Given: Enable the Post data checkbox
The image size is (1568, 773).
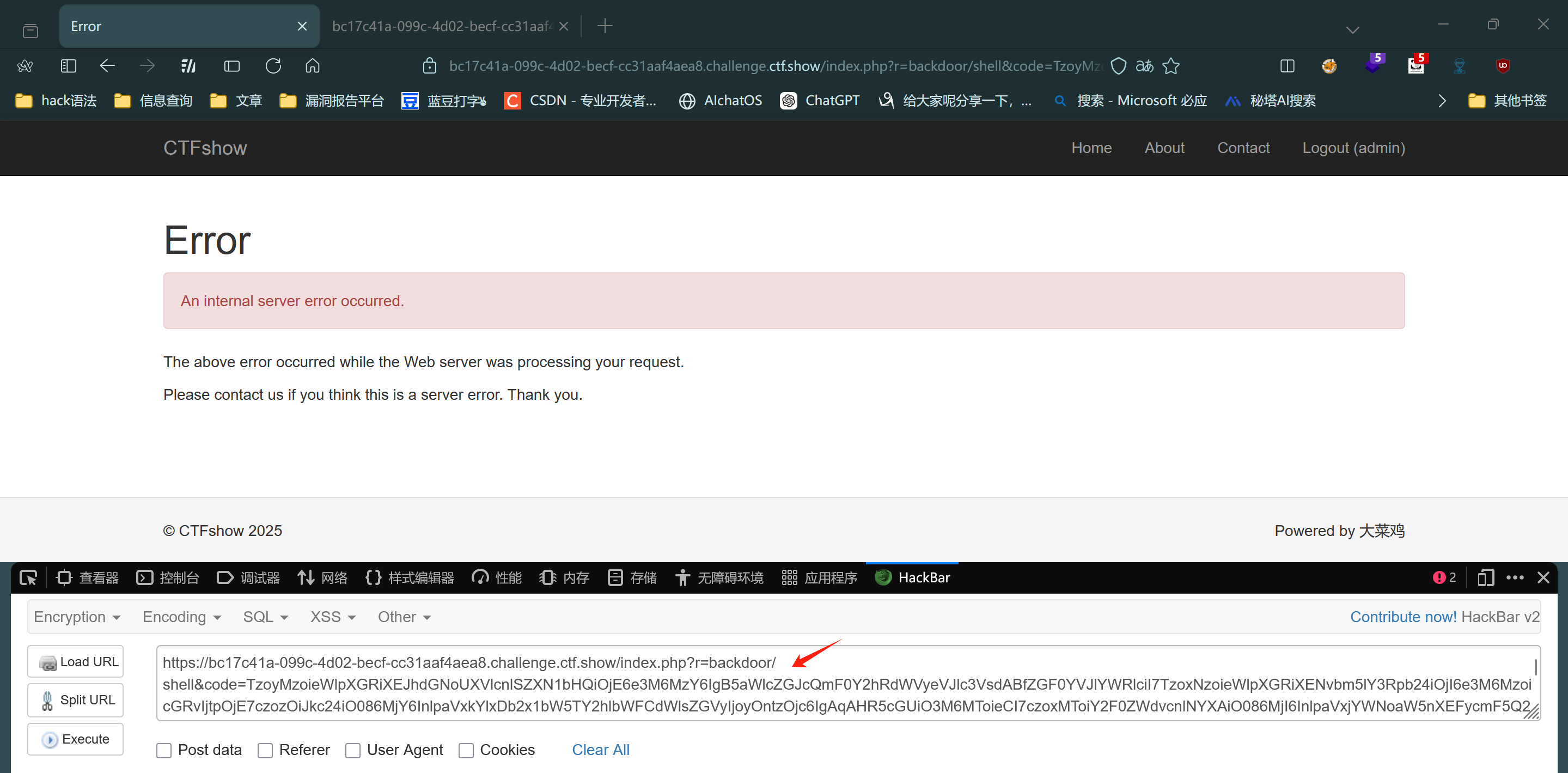Looking at the screenshot, I should 164,751.
